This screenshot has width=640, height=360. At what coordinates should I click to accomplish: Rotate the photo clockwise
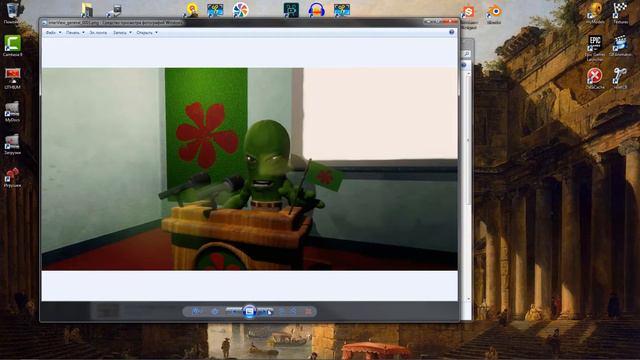[294, 312]
